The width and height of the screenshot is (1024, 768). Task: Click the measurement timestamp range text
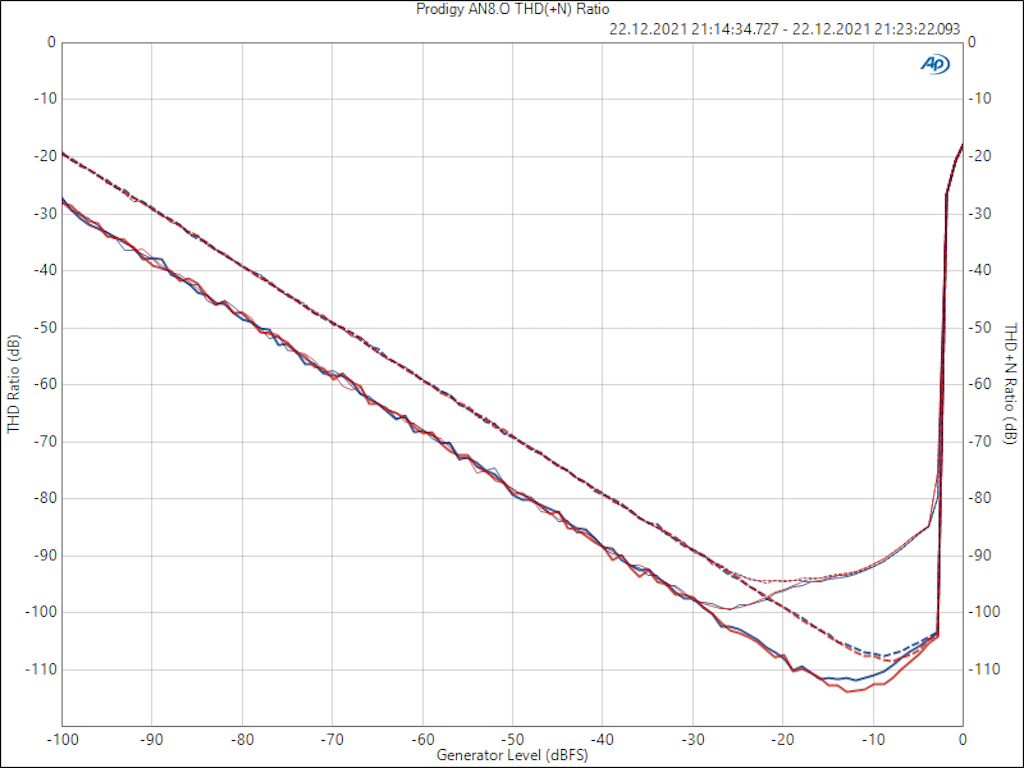point(784,29)
